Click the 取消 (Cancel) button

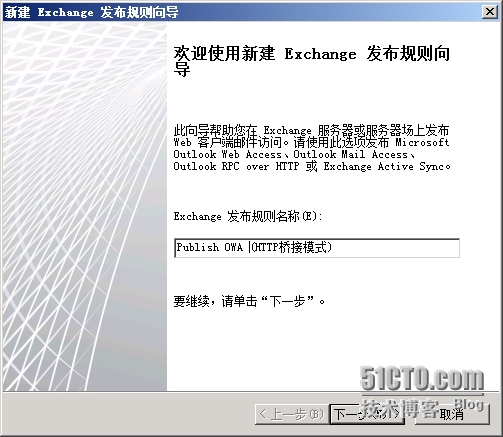[x=452, y=414]
